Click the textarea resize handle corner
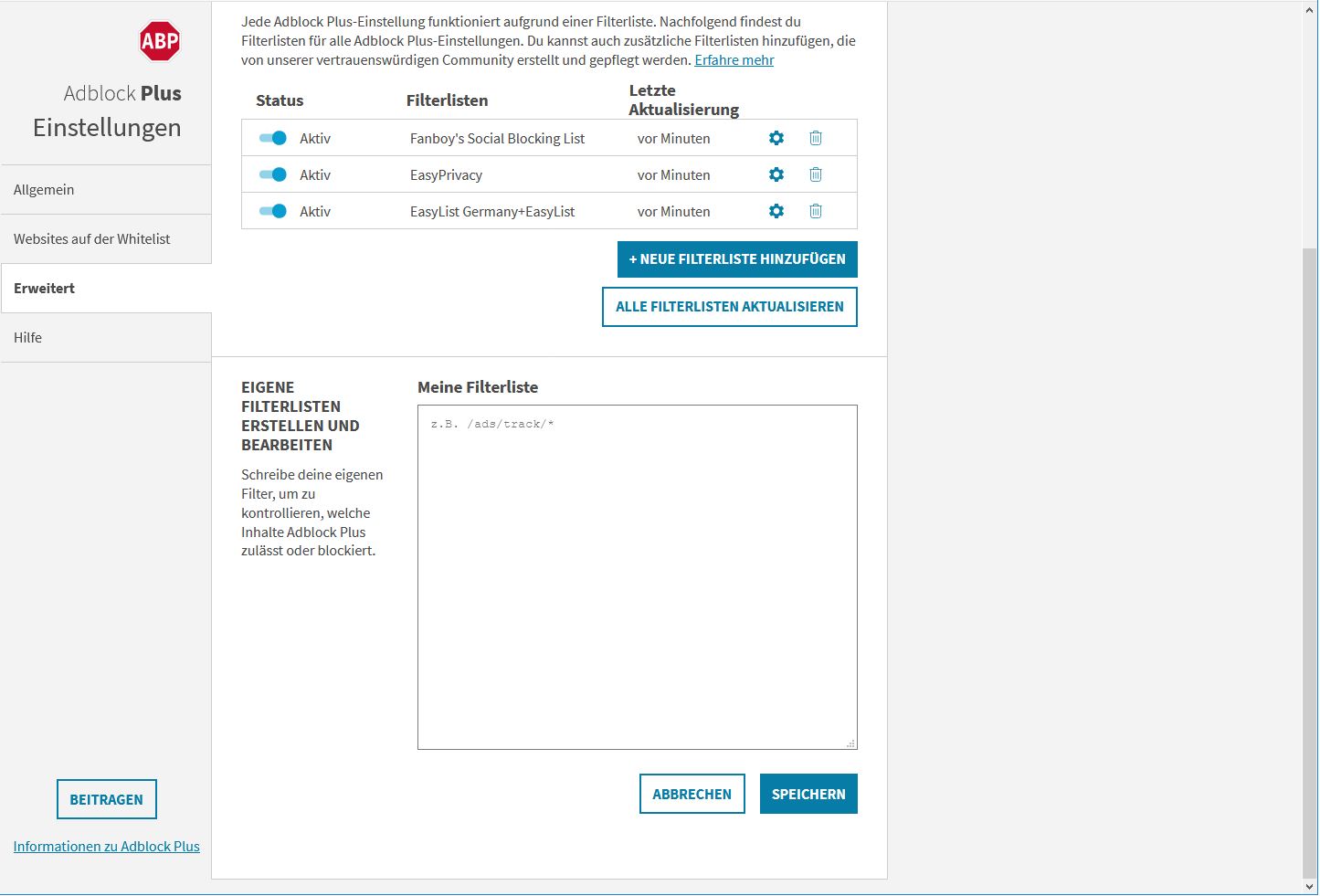 (x=850, y=743)
